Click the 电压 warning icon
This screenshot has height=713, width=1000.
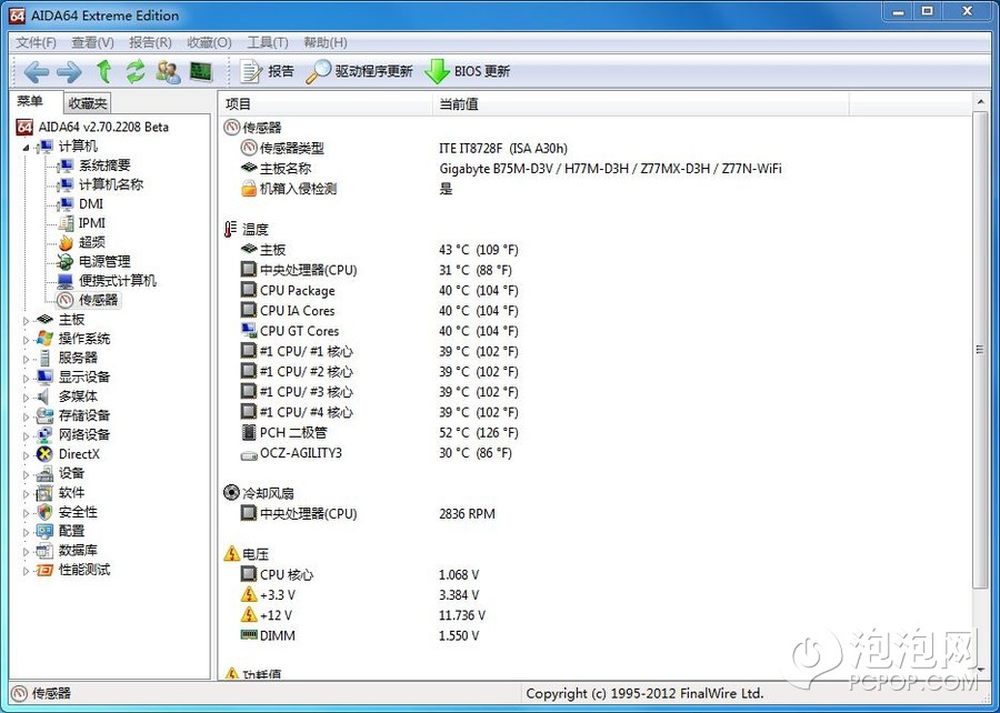click(x=232, y=554)
